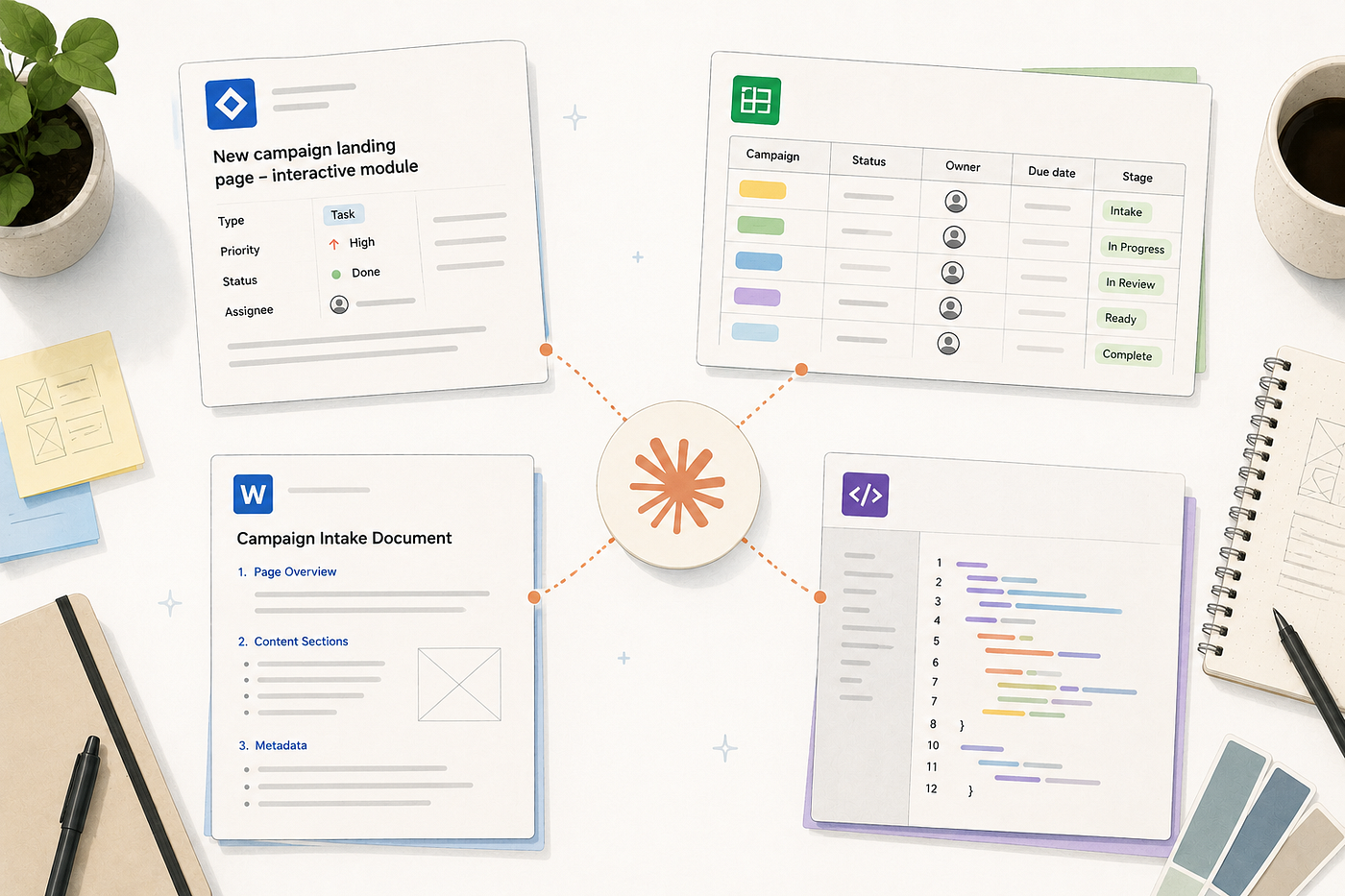Viewport: 1345px width, 896px height.
Task: Open the green spreadsheet app icon
Action: point(756,100)
